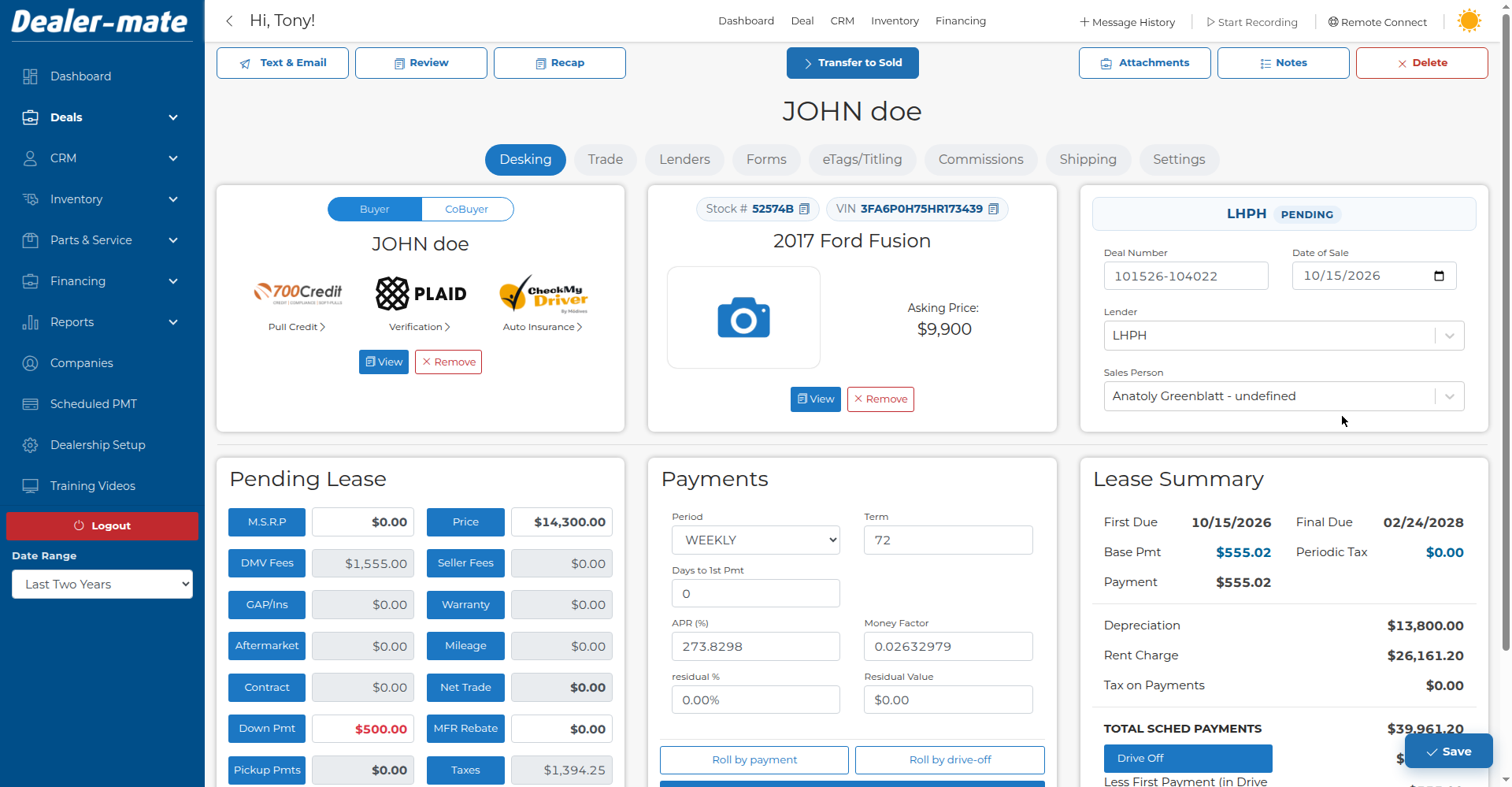This screenshot has height=787, width=1512.
Task: Click the camera photo placeholder
Action: tap(743, 317)
